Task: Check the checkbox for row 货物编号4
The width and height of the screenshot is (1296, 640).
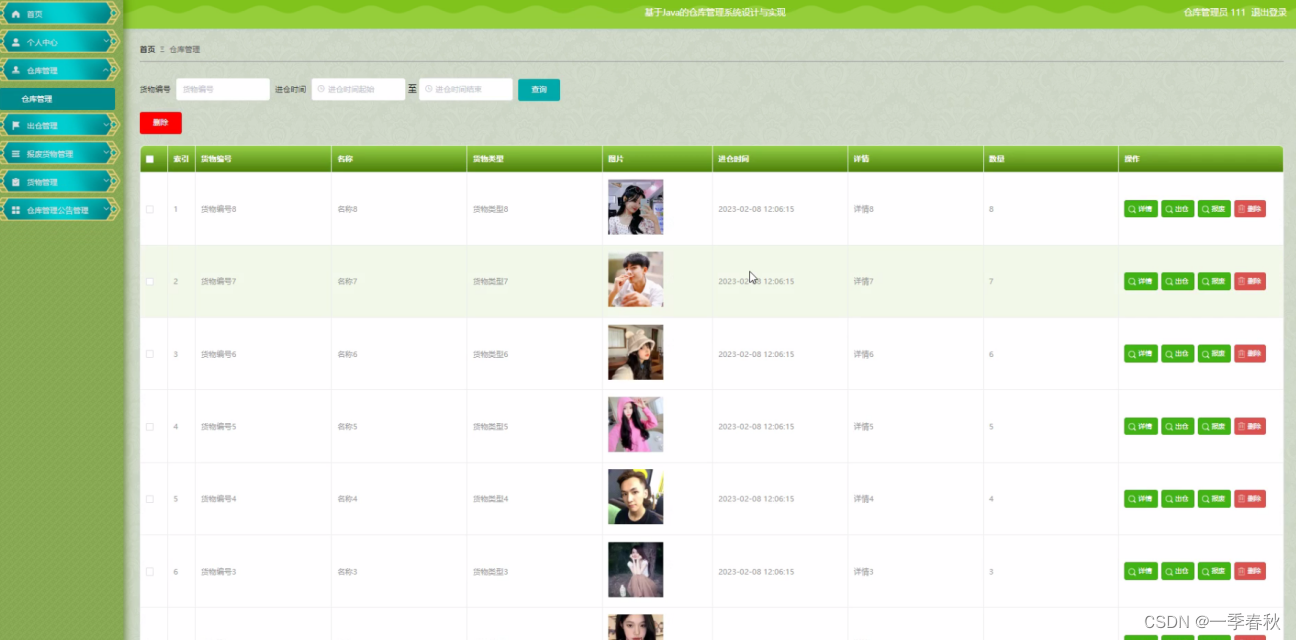Action: tap(150, 498)
